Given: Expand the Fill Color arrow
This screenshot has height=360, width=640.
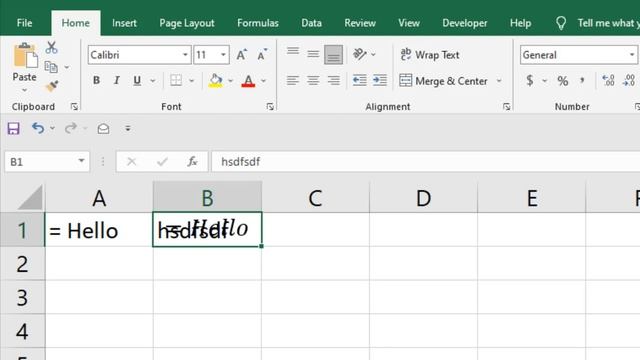Looking at the screenshot, I should pyautogui.click(x=230, y=81).
